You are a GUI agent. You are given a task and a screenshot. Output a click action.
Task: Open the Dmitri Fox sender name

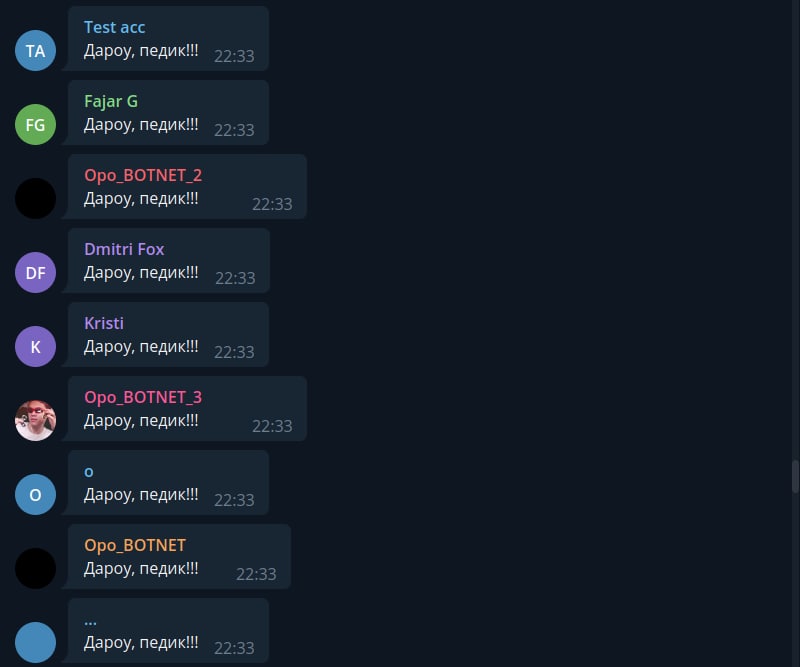(124, 249)
